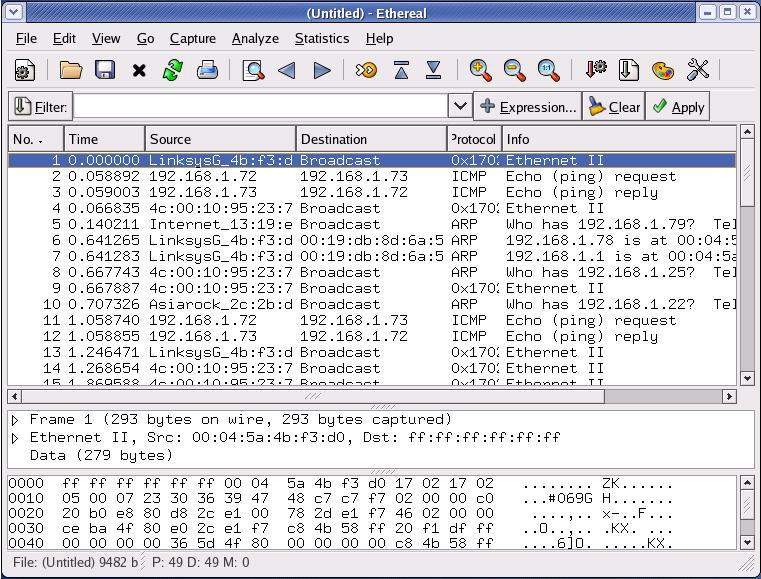Find packet with magnifier page icon
Screen dimensions: 761x579
(253, 70)
